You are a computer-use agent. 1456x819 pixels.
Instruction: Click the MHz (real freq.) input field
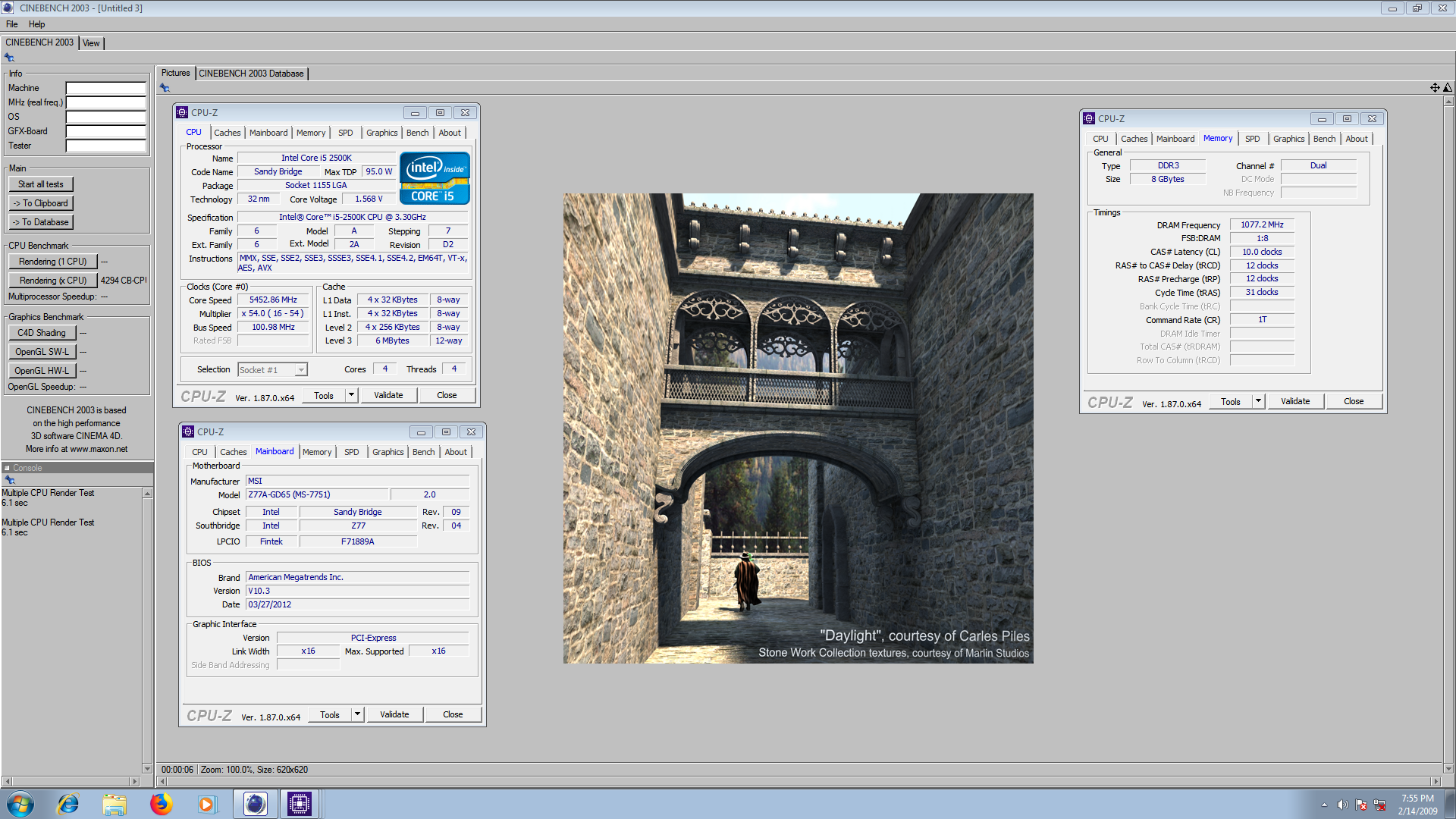pos(105,102)
